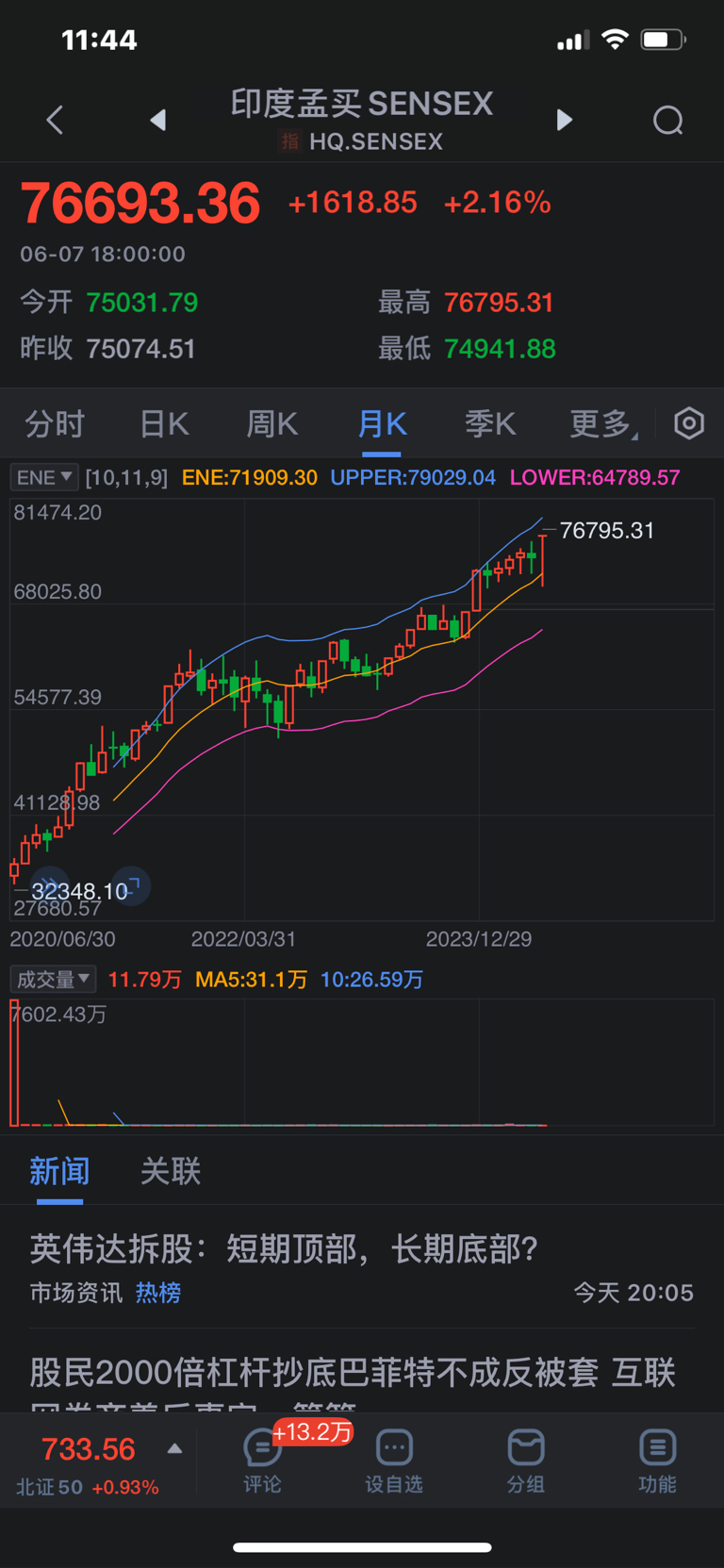This screenshot has height=1568, width=724.
Task: Switch to previous index with left triangle
Action: [x=158, y=120]
